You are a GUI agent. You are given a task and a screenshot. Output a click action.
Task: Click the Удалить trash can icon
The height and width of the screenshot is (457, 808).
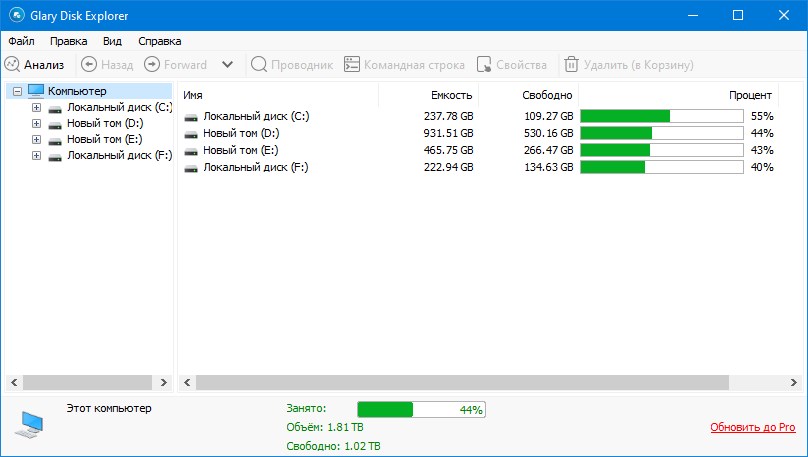[x=571, y=64]
